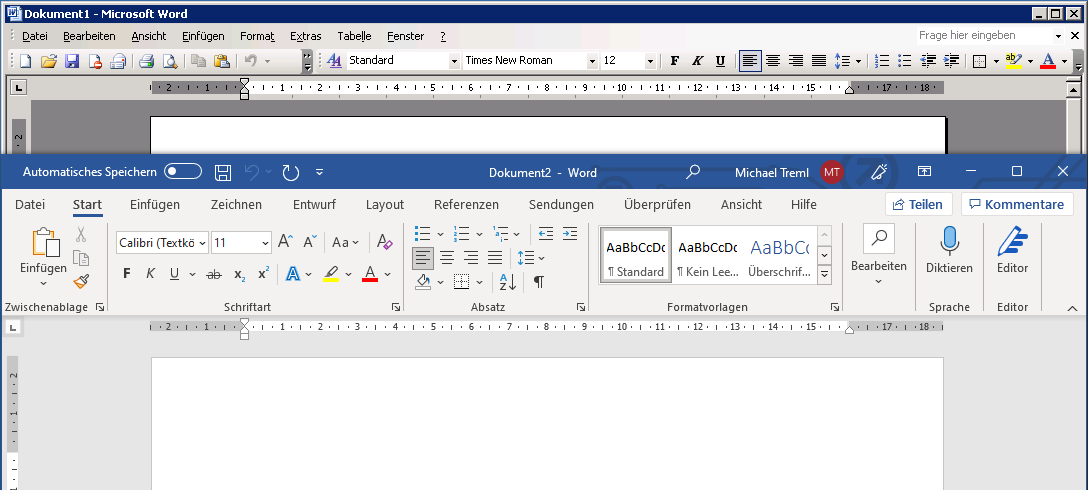Click the Clear Formatting eraser icon
This screenshot has width=1088, height=490.
pyautogui.click(x=384, y=242)
